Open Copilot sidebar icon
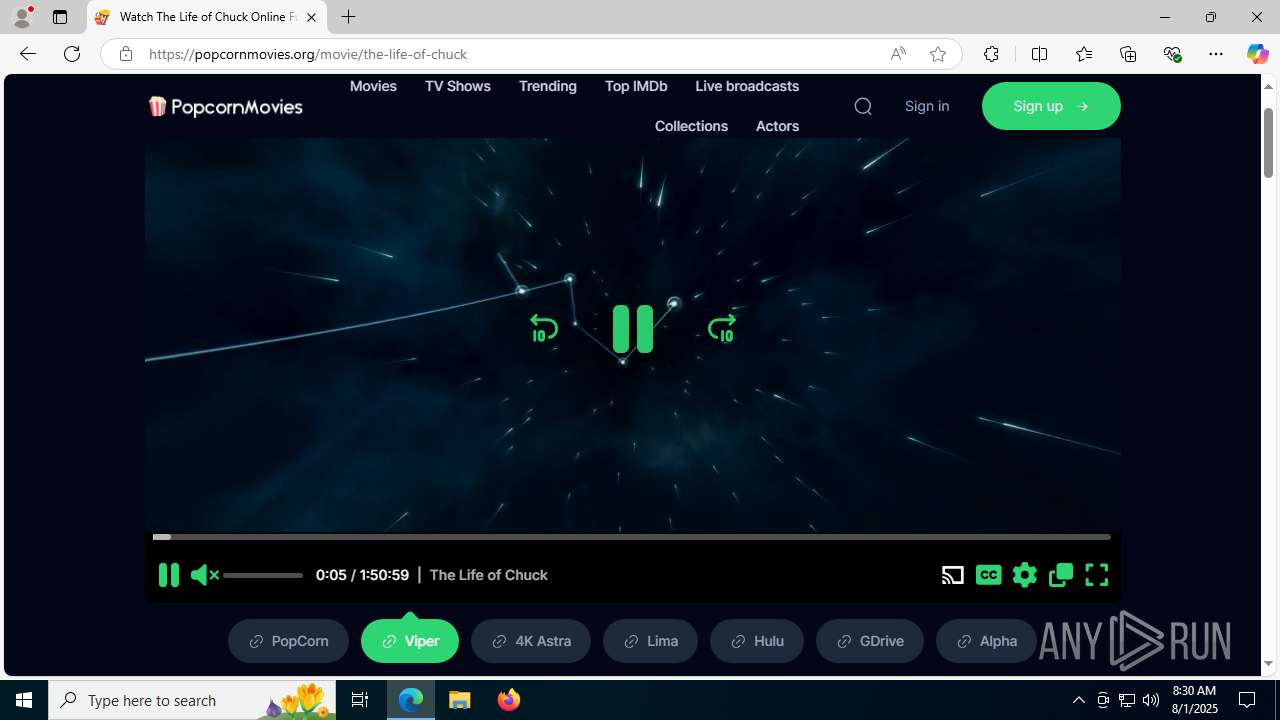The image size is (1280, 720). click(x=1257, y=54)
